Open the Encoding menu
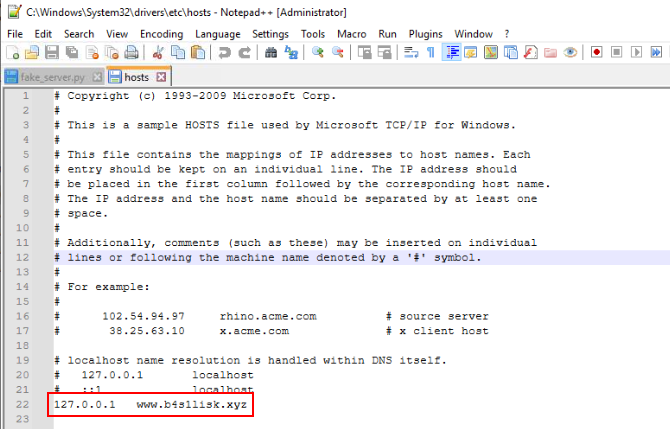 162,34
